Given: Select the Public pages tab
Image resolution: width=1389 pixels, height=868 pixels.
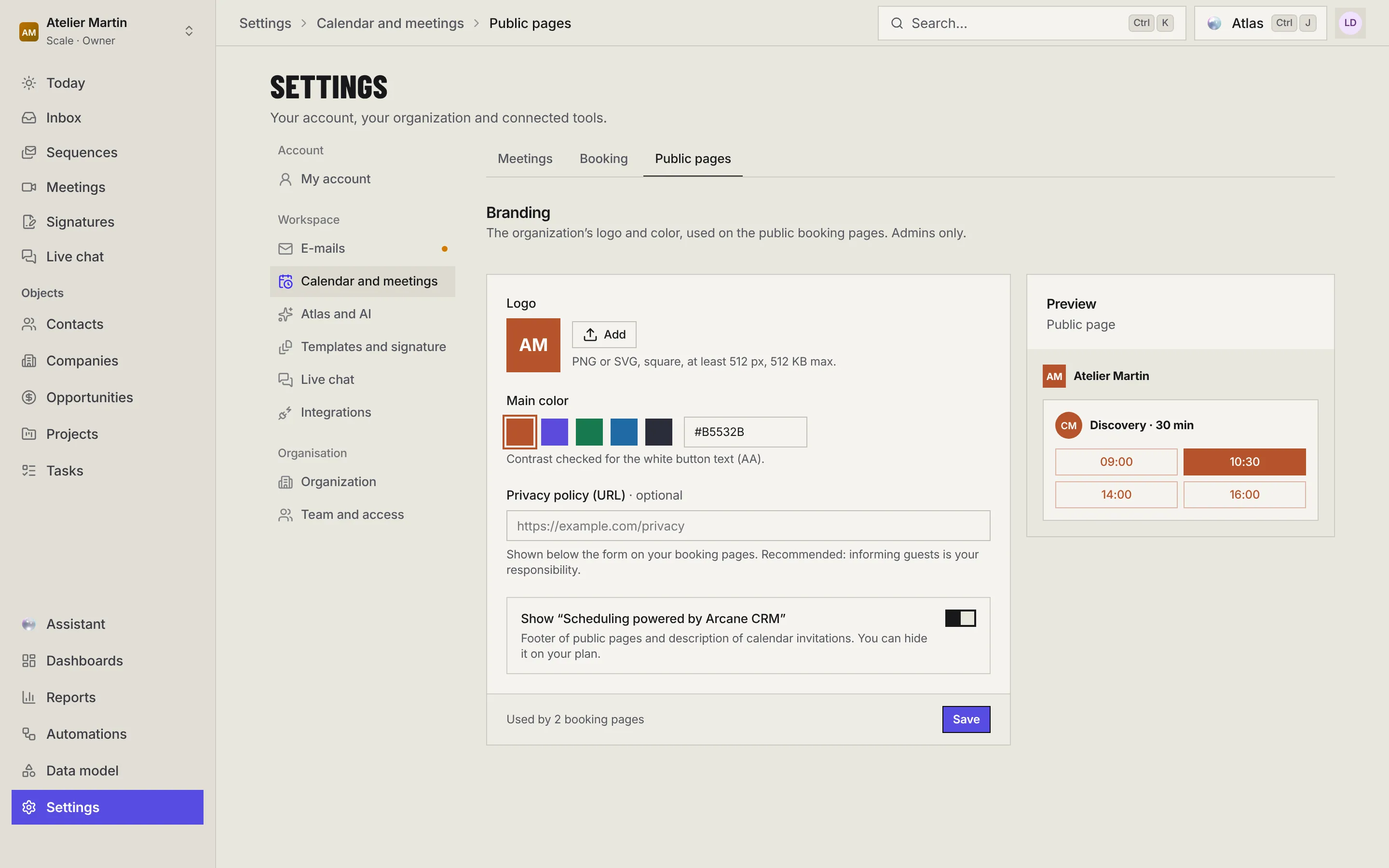Looking at the screenshot, I should (x=693, y=159).
